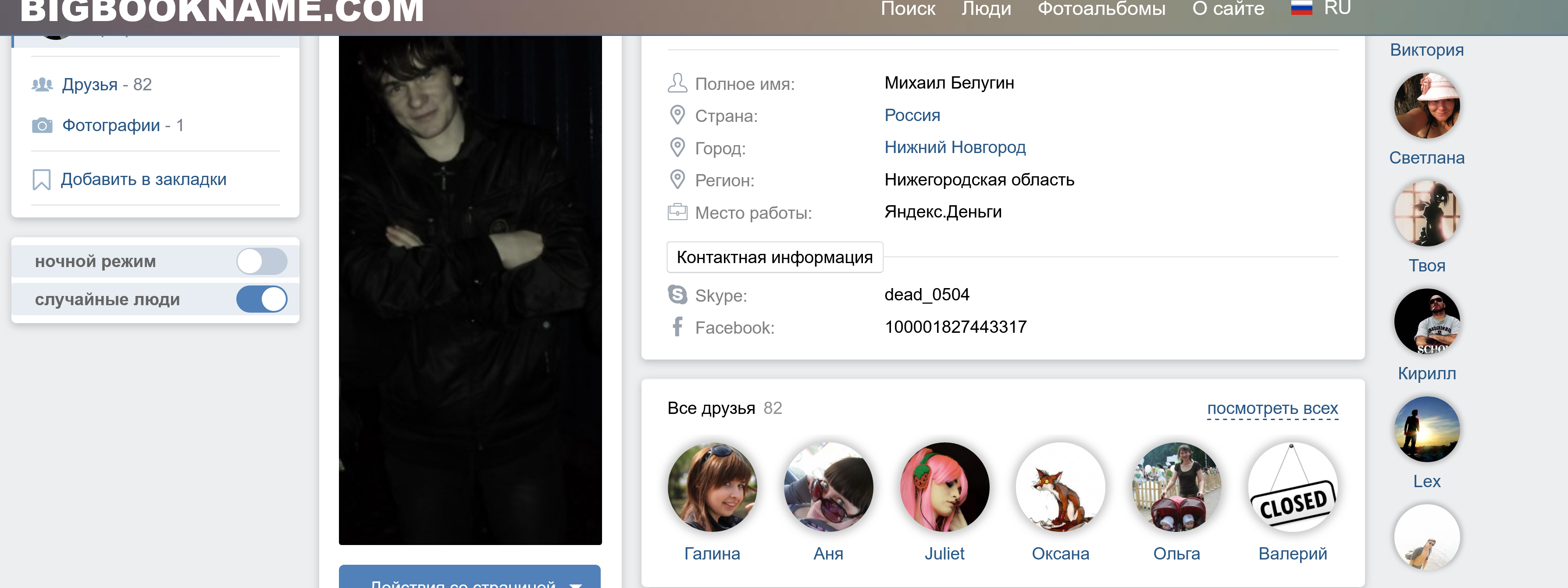
Task: Click the friends group icon
Action: (x=42, y=85)
